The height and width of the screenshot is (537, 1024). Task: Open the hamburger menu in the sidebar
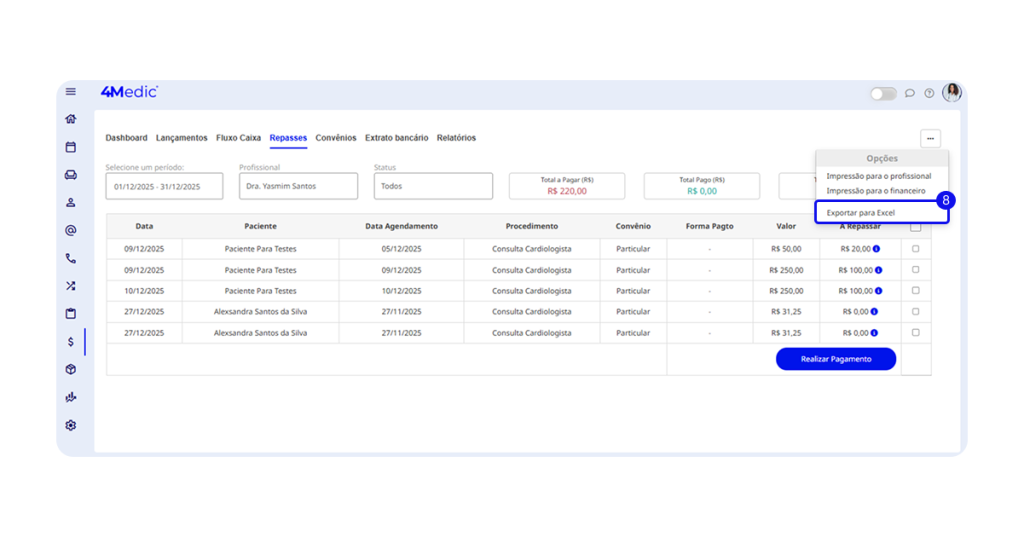coord(71,92)
